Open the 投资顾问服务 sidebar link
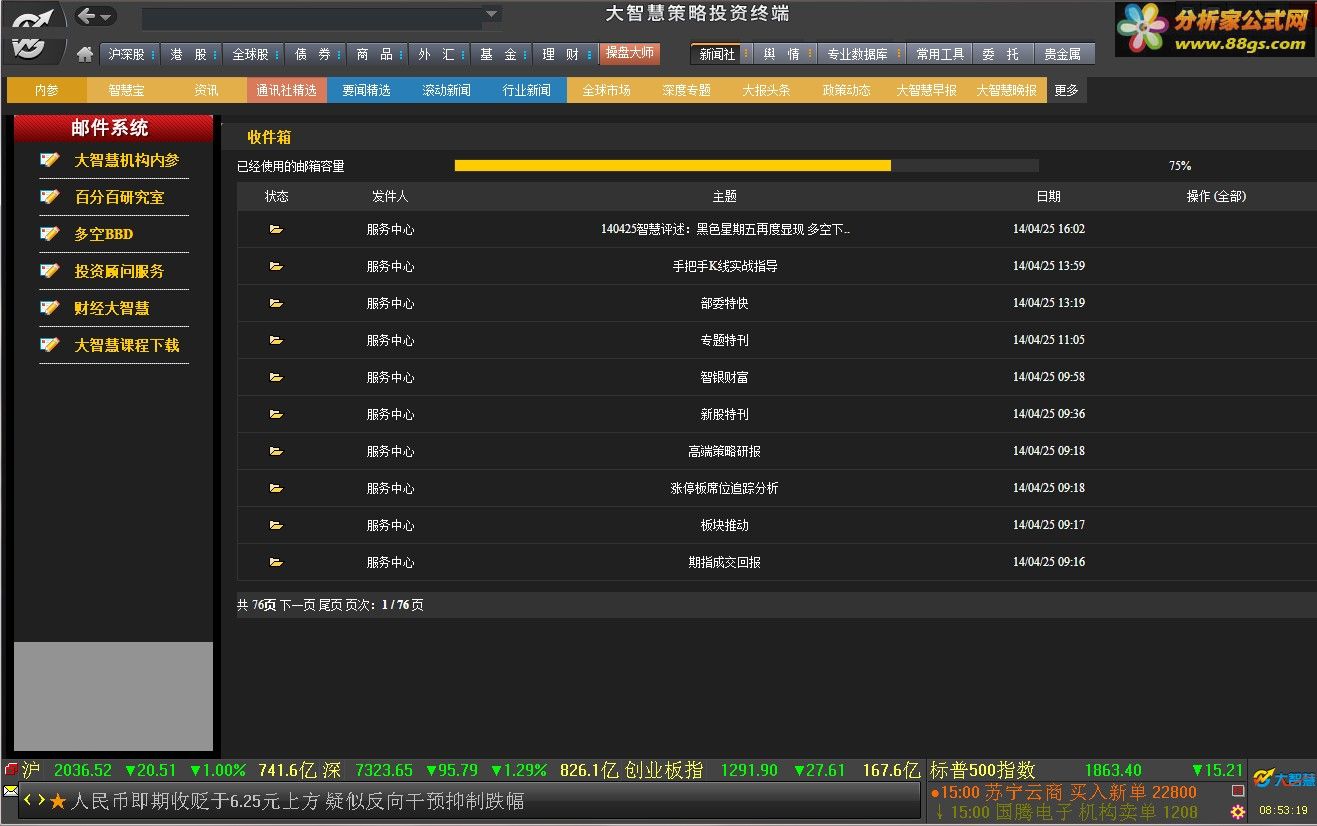 [119, 271]
